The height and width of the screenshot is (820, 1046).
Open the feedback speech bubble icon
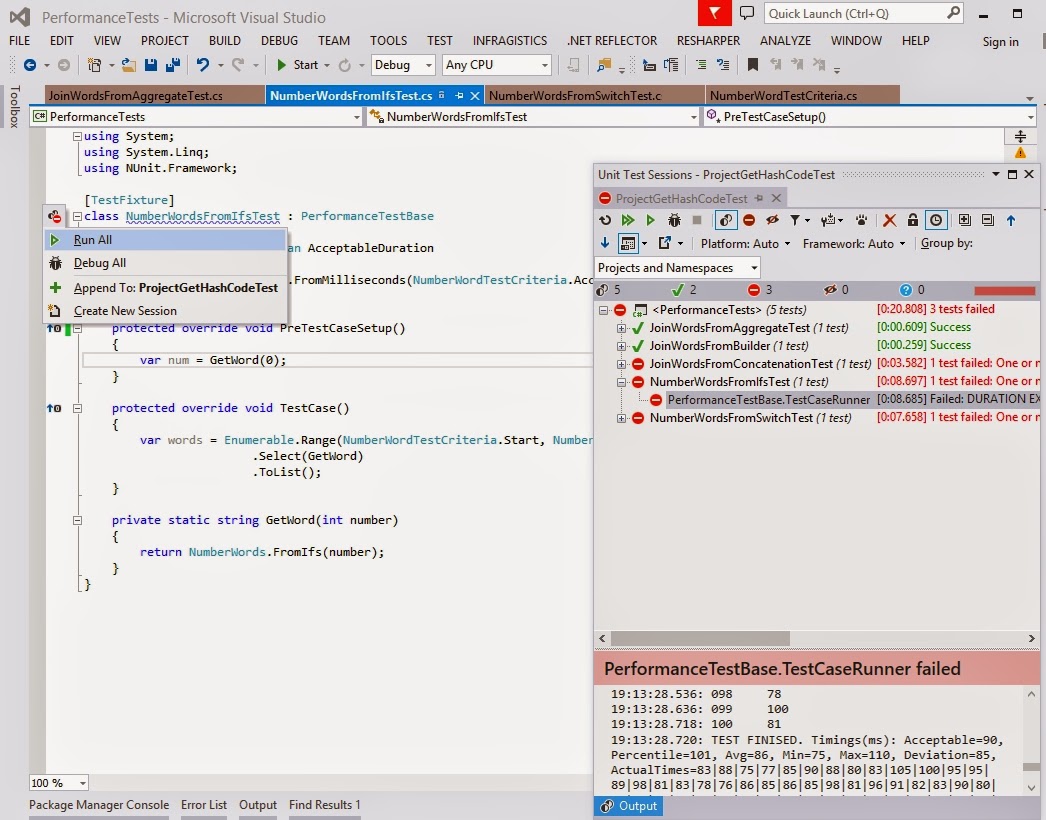[748, 13]
